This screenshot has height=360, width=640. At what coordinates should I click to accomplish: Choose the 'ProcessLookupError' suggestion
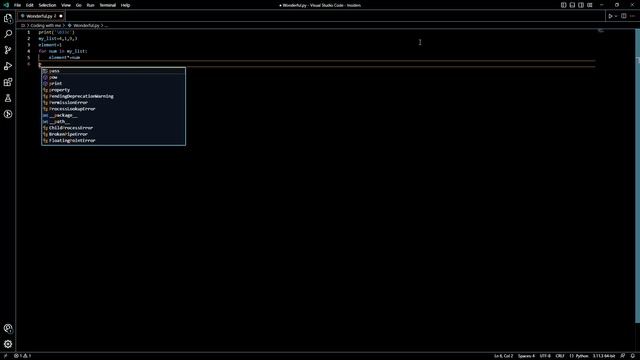coord(113,109)
